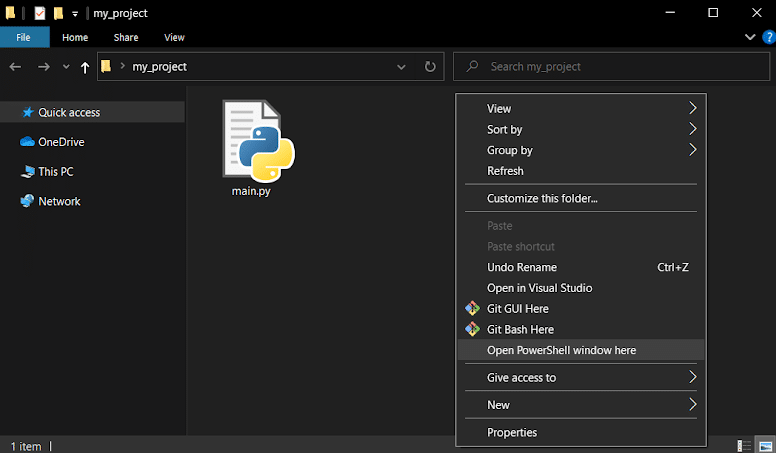Click my_project in the address bar
776x453 pixels.
tap(159, 67)
